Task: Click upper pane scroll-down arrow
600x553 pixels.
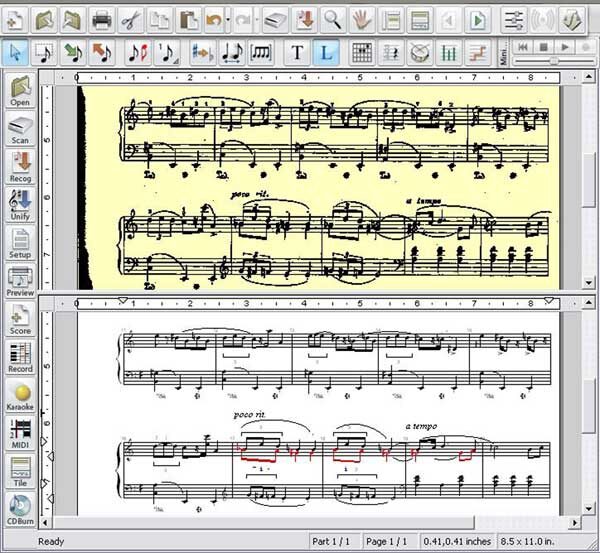Action: [589, 282]
